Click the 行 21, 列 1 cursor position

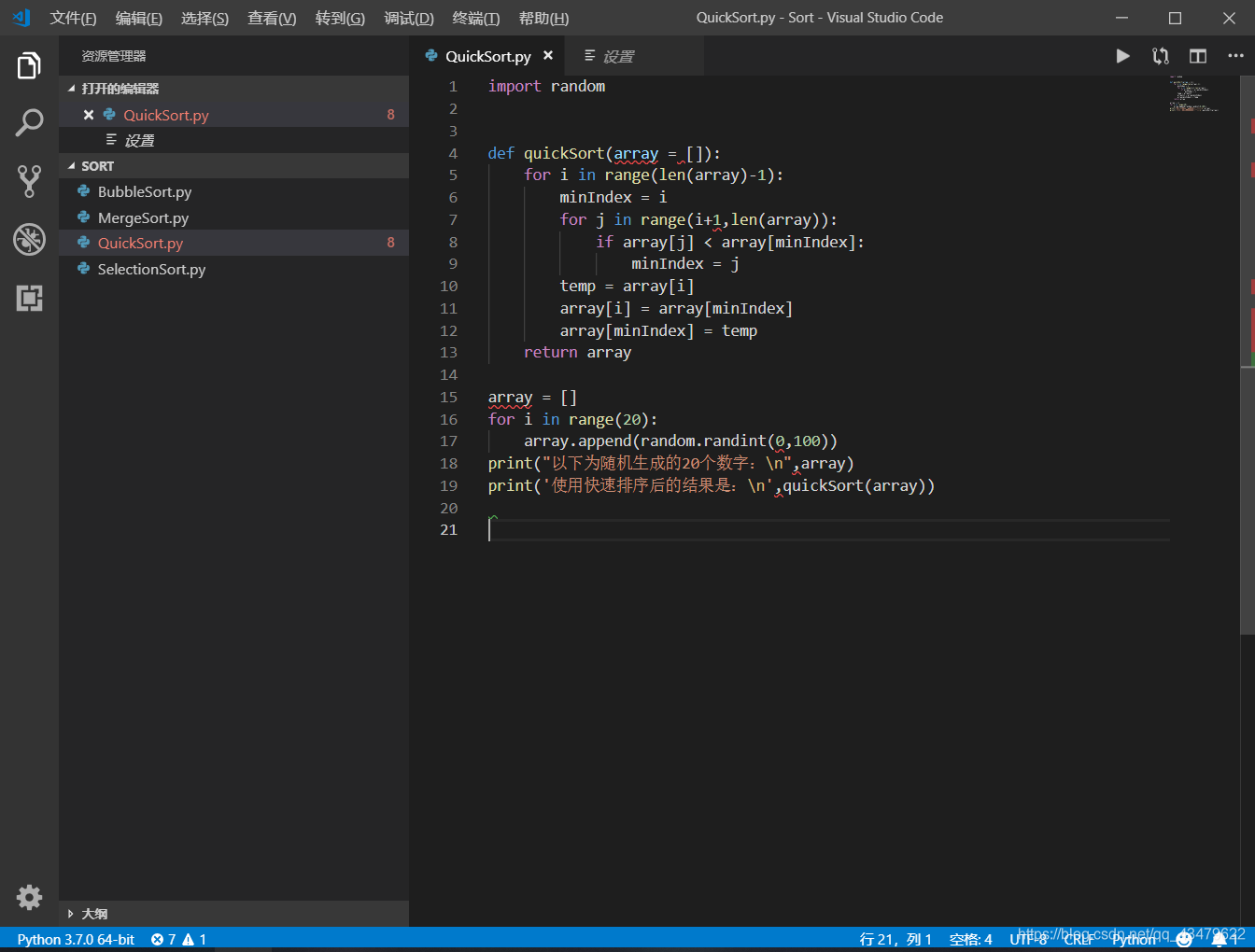click(895, 939)
